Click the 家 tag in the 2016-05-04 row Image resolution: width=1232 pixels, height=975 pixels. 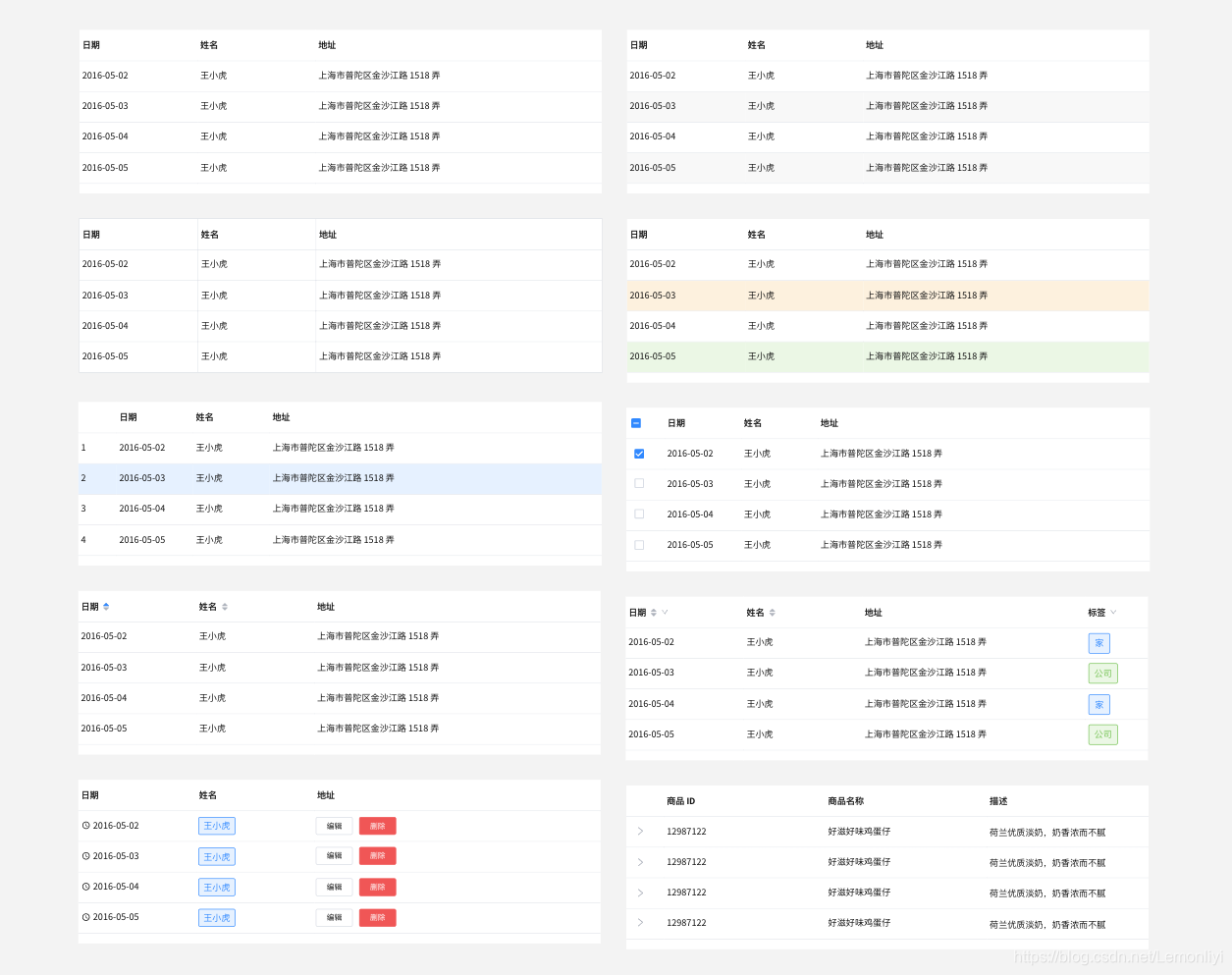tap(1099, 705)
